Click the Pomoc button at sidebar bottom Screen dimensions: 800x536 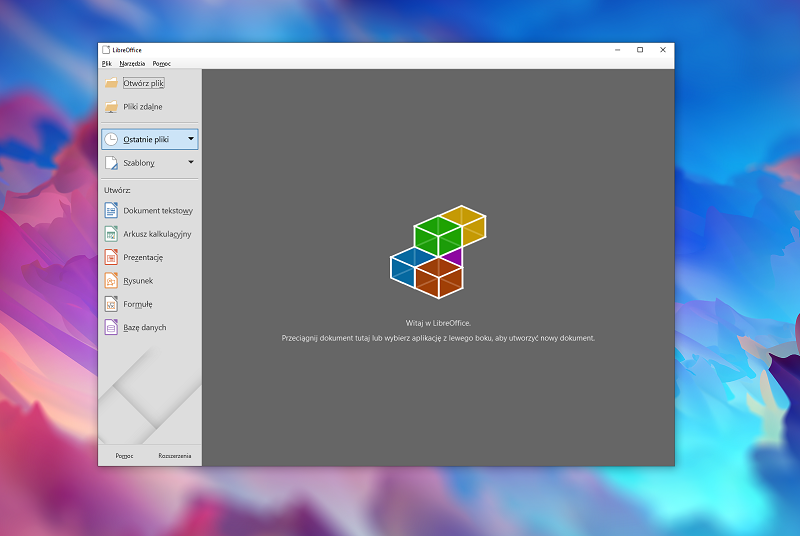tap(124, 455)
